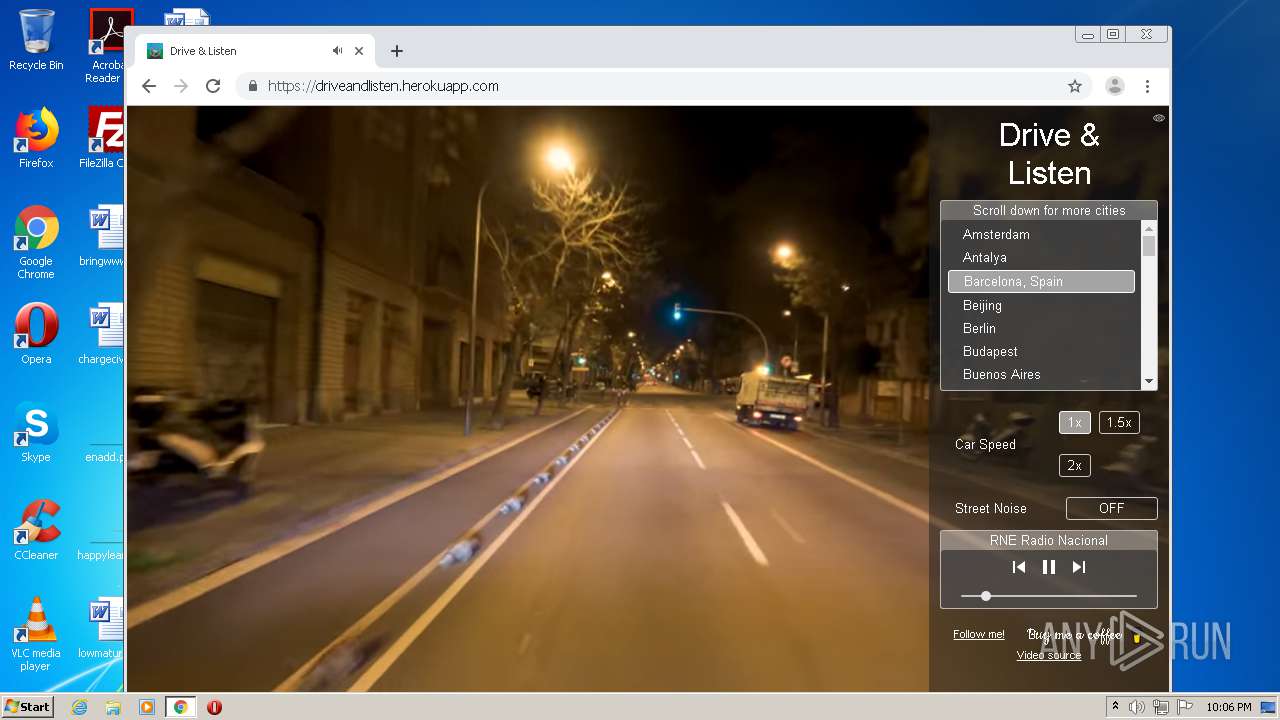The height and width of the screenshot is (720, 1280).
Task: Open a new tab with the plus button
Action: tap(397, 51)
